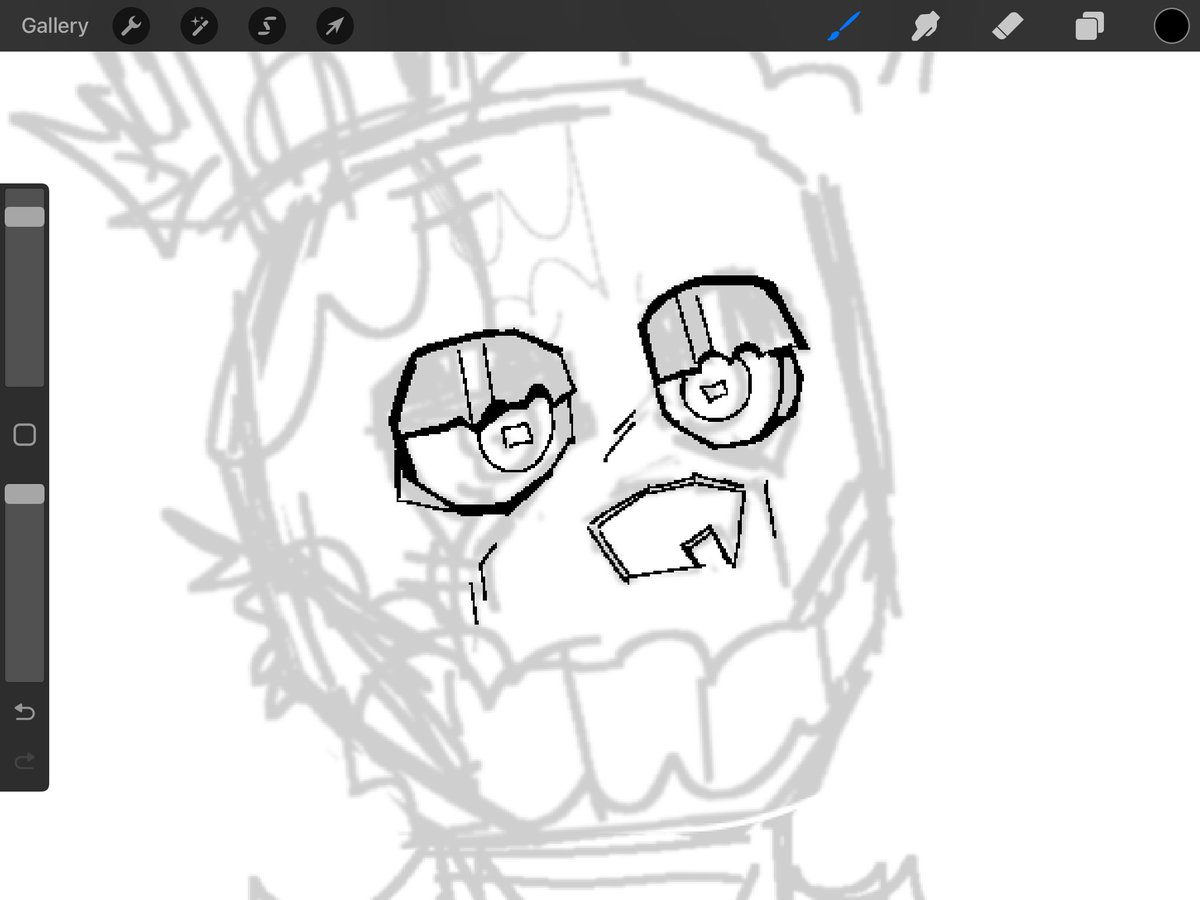1200x900 pixels.
Task: Adjust the brush size slider handle
Action: [24, 215]
